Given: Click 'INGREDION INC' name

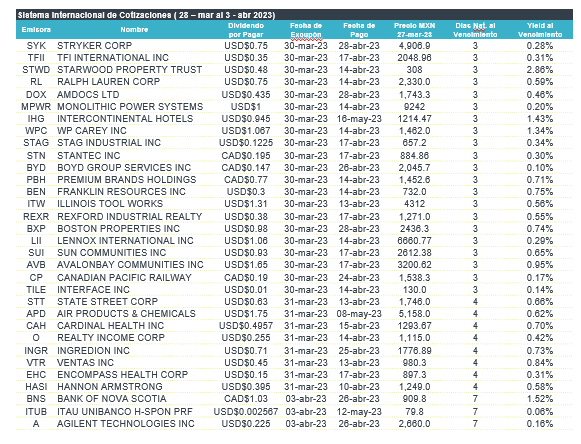Looking at the screenshot, I should [93, 351].
